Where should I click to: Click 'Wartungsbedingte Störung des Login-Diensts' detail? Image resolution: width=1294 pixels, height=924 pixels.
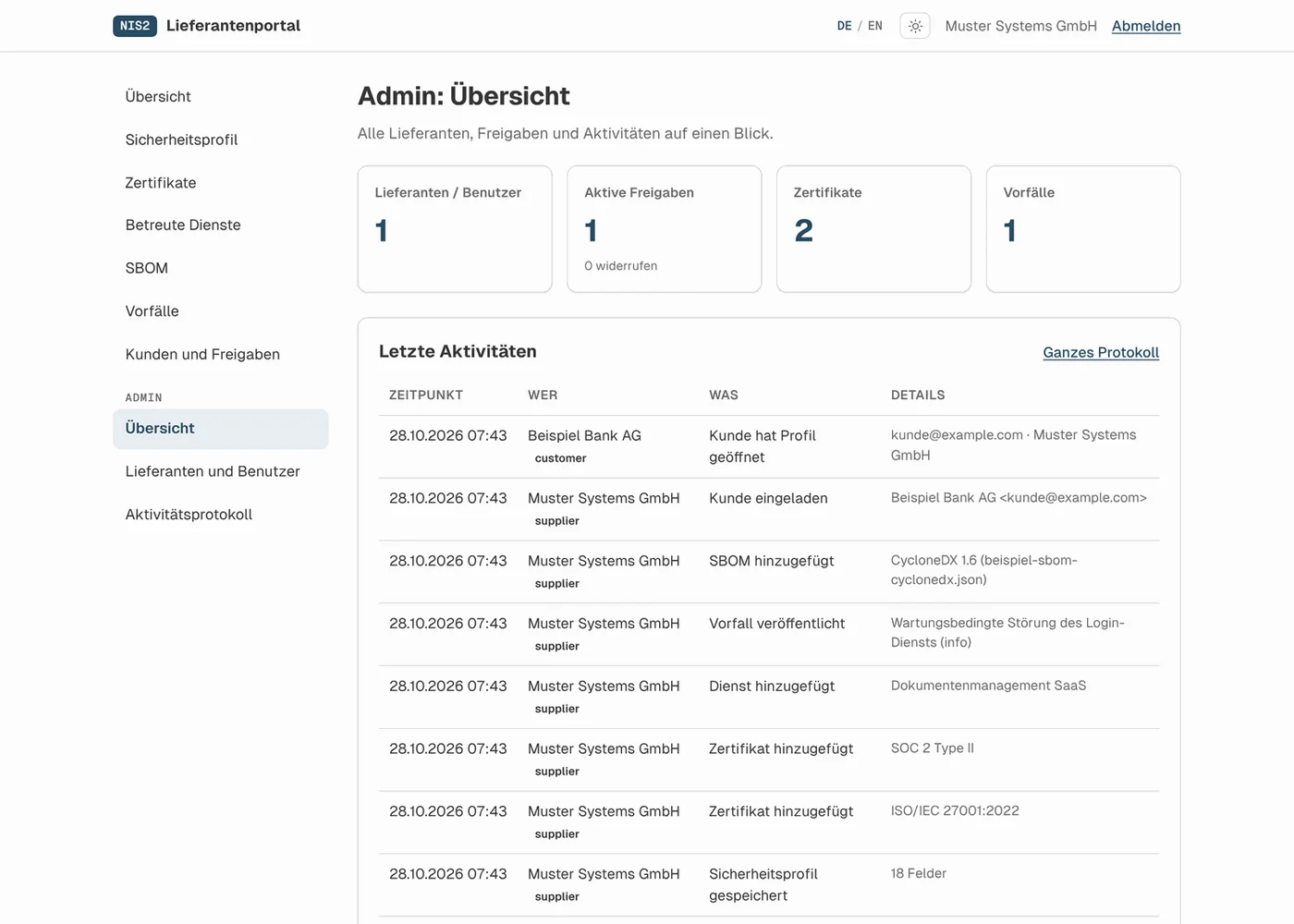point(1007,633)
